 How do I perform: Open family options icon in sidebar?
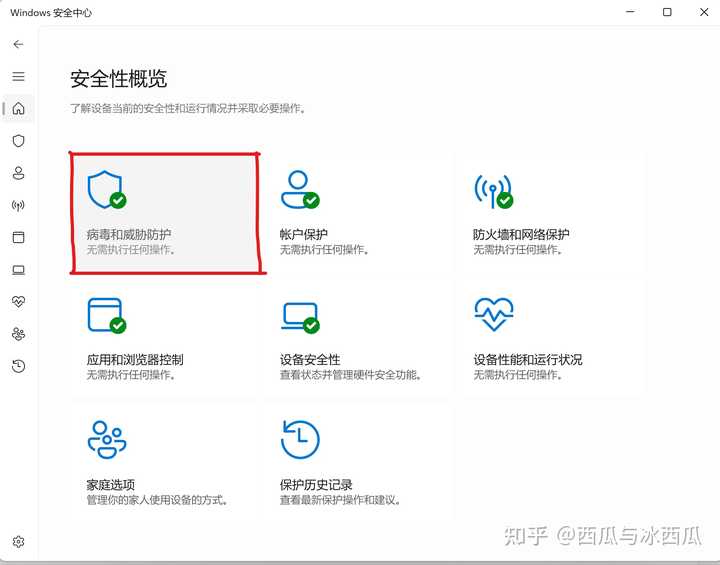18,334
